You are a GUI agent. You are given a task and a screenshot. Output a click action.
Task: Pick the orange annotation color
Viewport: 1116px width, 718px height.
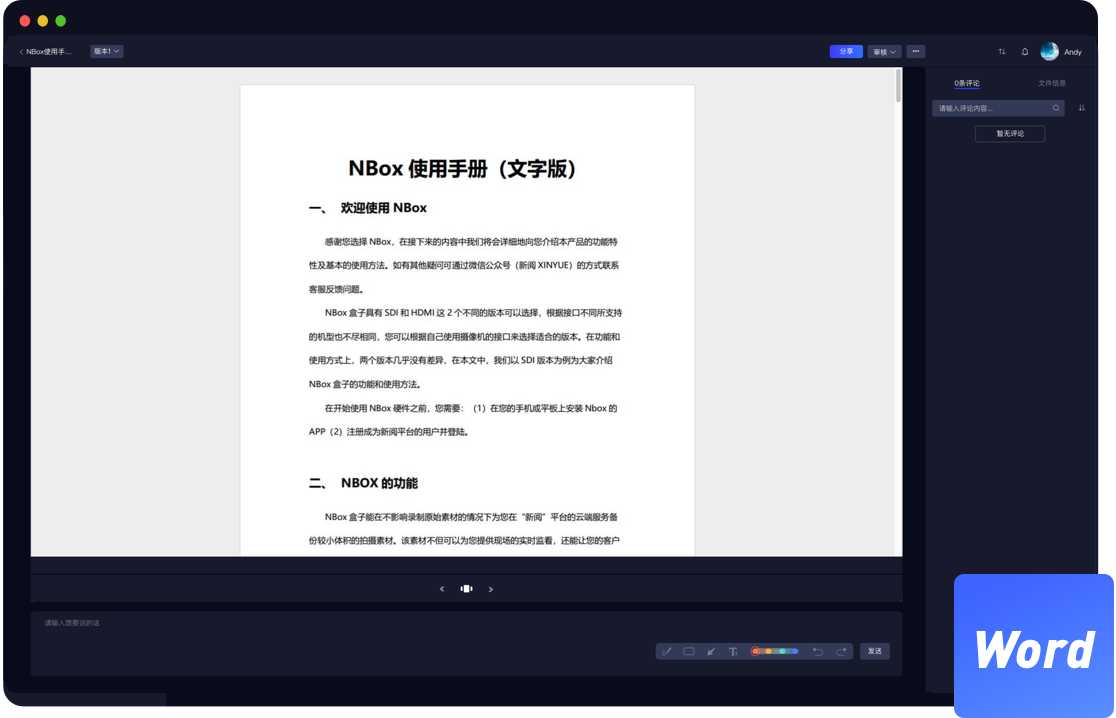(x=769, y=651)
